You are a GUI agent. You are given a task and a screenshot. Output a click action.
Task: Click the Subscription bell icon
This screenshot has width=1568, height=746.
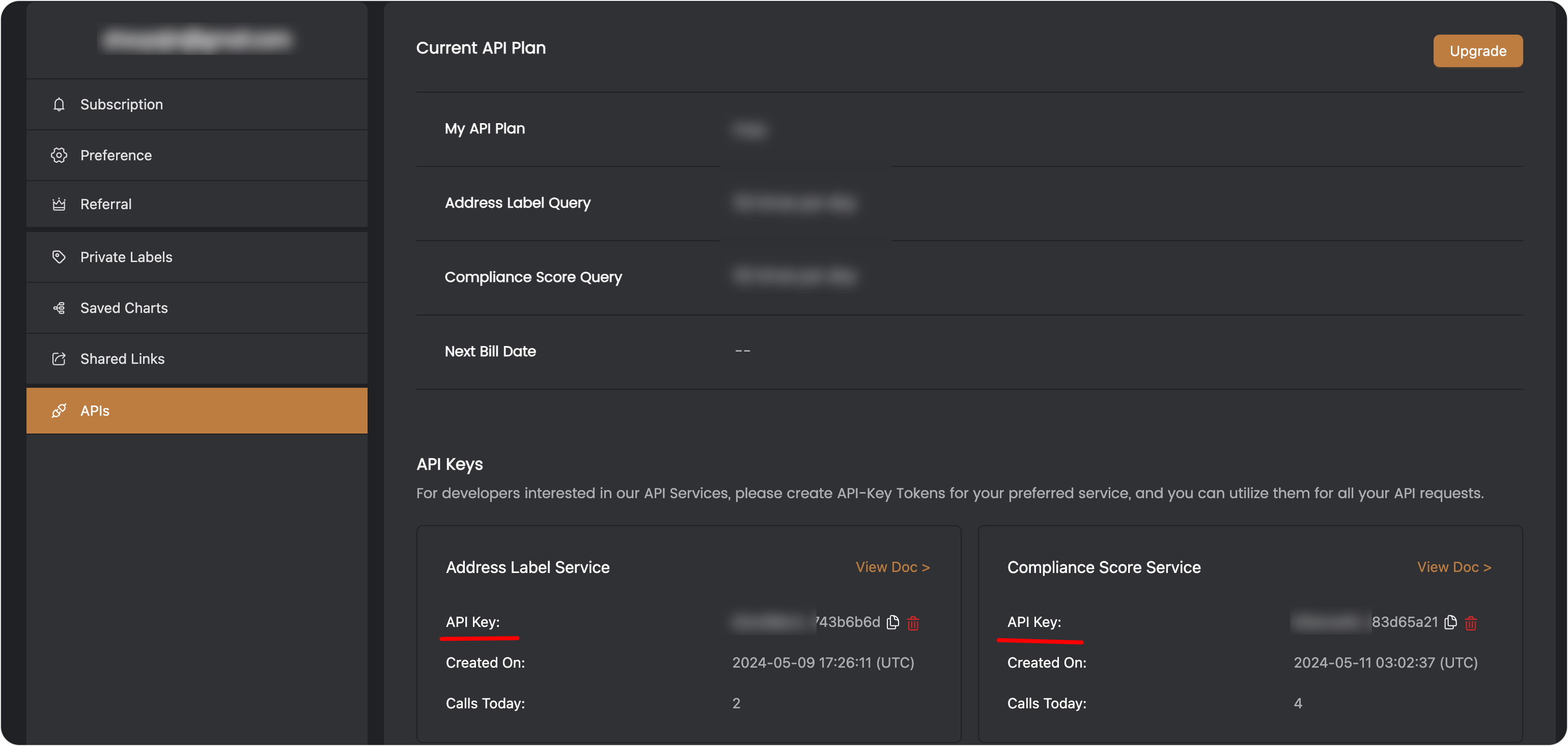(59, 105)
